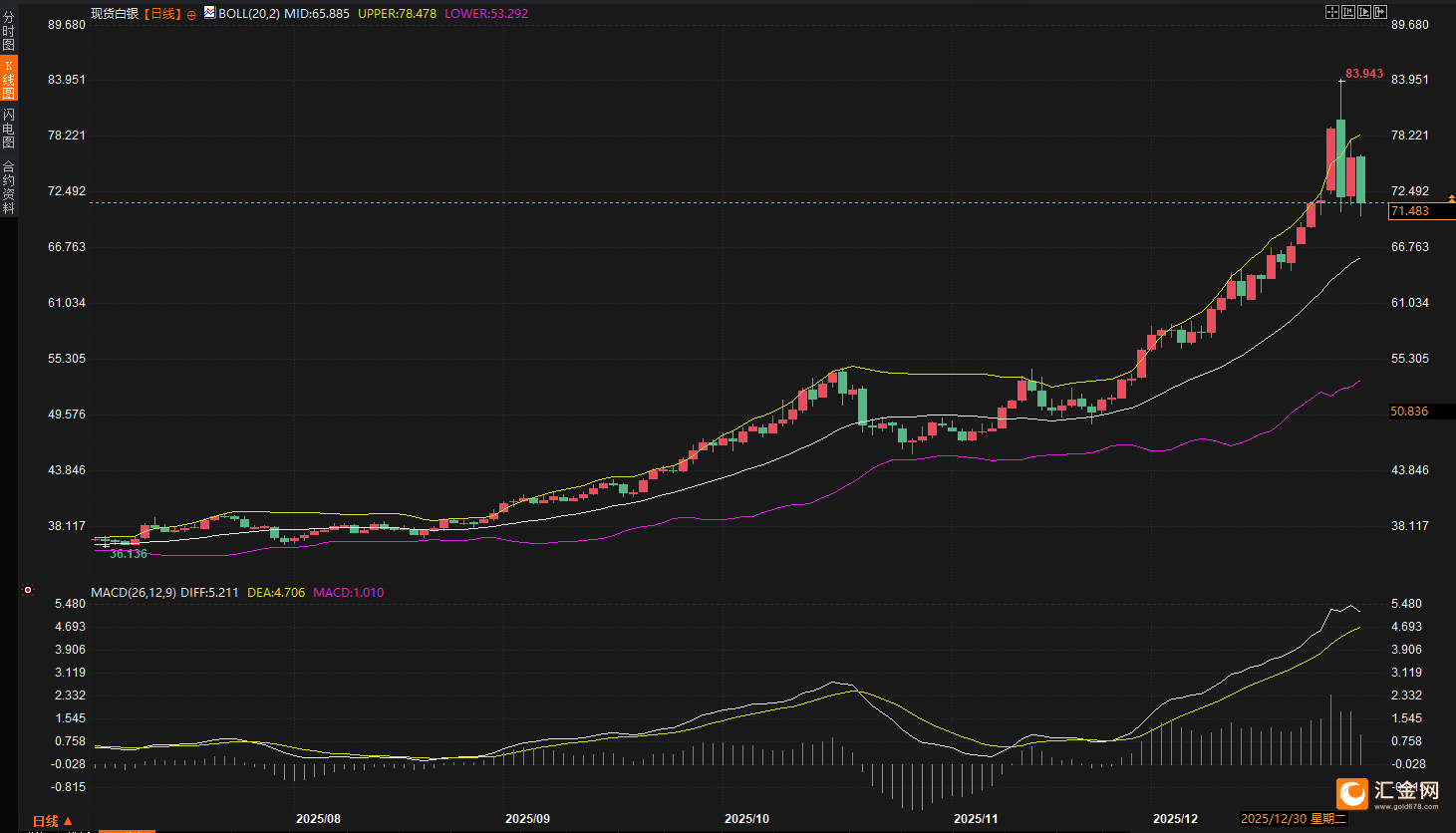Viewport: 1456px width, 833px height.
Task: Click the DIFF:5.211 value
Action: point(209,593)
